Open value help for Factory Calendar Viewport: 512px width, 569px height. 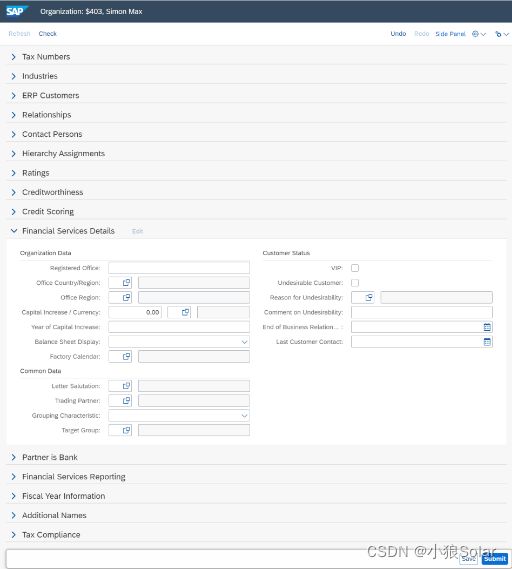click(126, 356)
